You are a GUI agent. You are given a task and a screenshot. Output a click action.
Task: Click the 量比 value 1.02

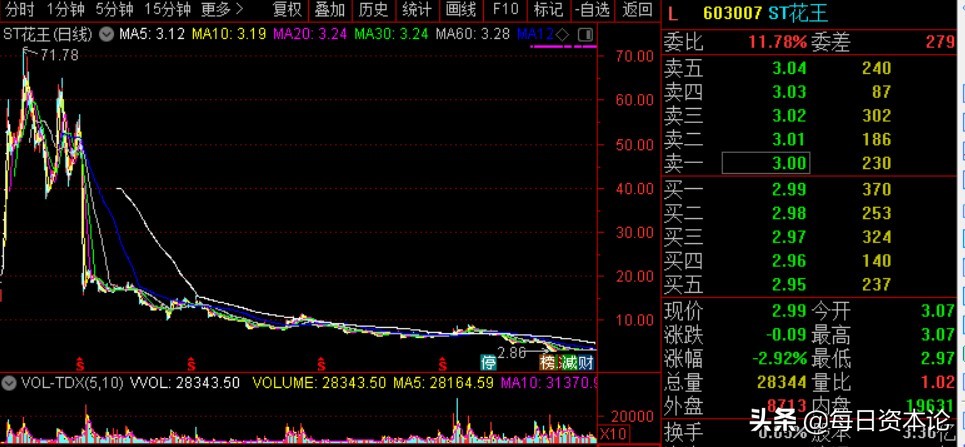(x=939, y=382)
